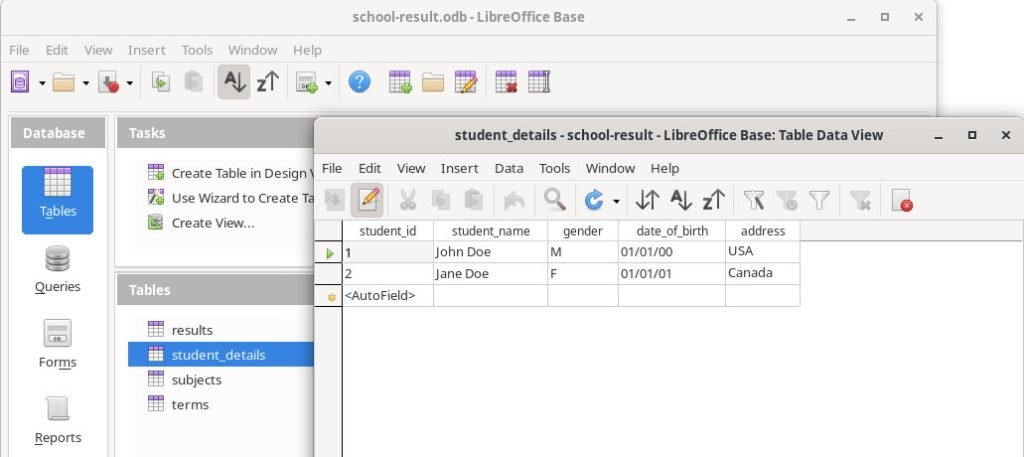Open File menu in Table Data View
This screenshot has height=457, width=1024.
tap(332, 168)
